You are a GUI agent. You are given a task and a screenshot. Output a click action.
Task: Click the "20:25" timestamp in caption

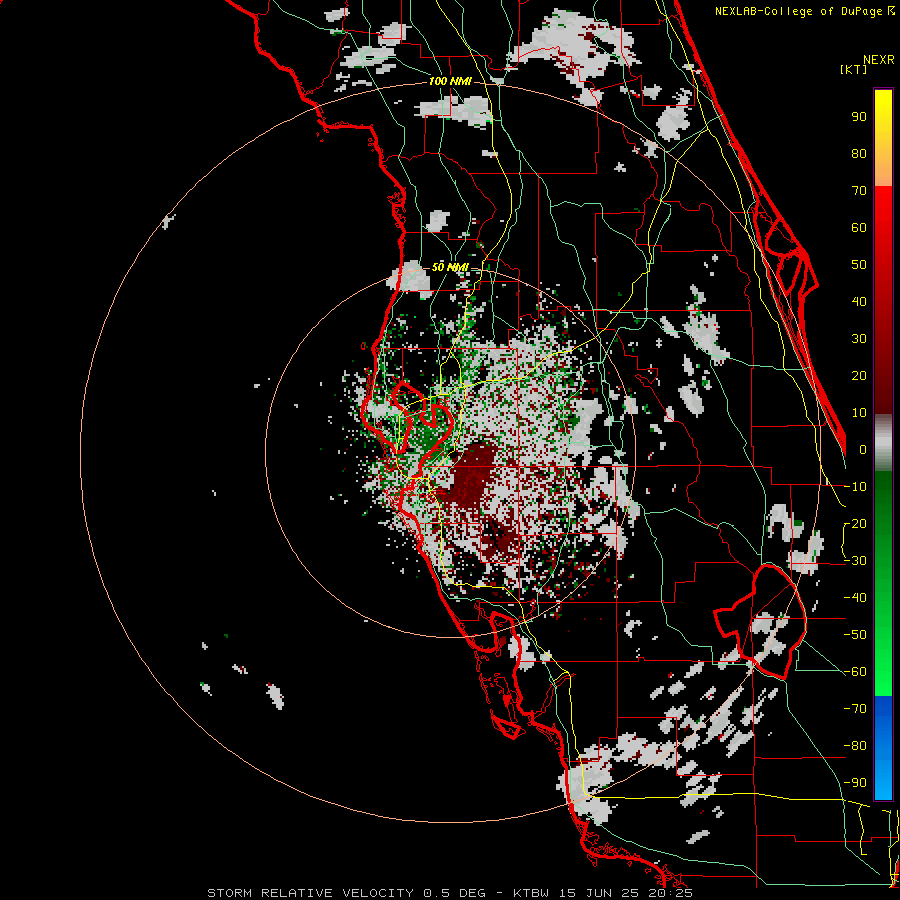(x=673, y=893)
